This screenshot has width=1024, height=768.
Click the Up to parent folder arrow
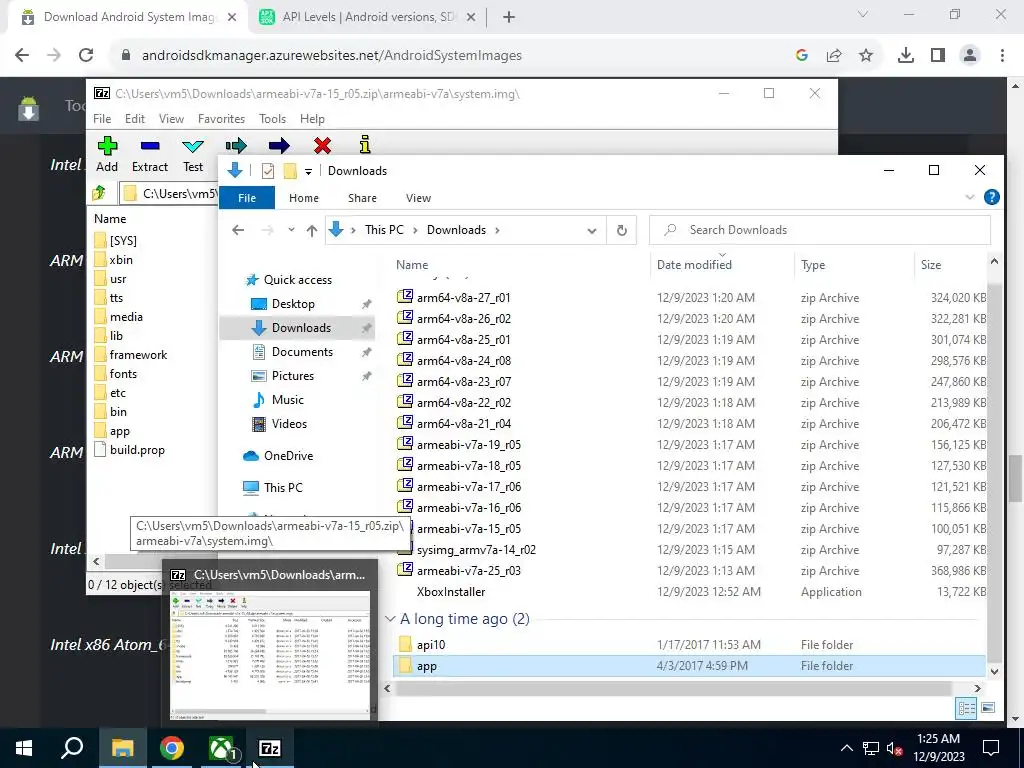coord(312,230)
